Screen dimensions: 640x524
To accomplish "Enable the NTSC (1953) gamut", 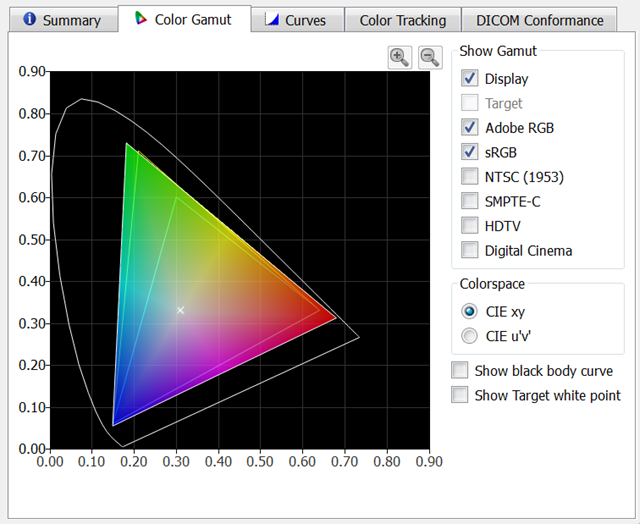I will point(470,177).
